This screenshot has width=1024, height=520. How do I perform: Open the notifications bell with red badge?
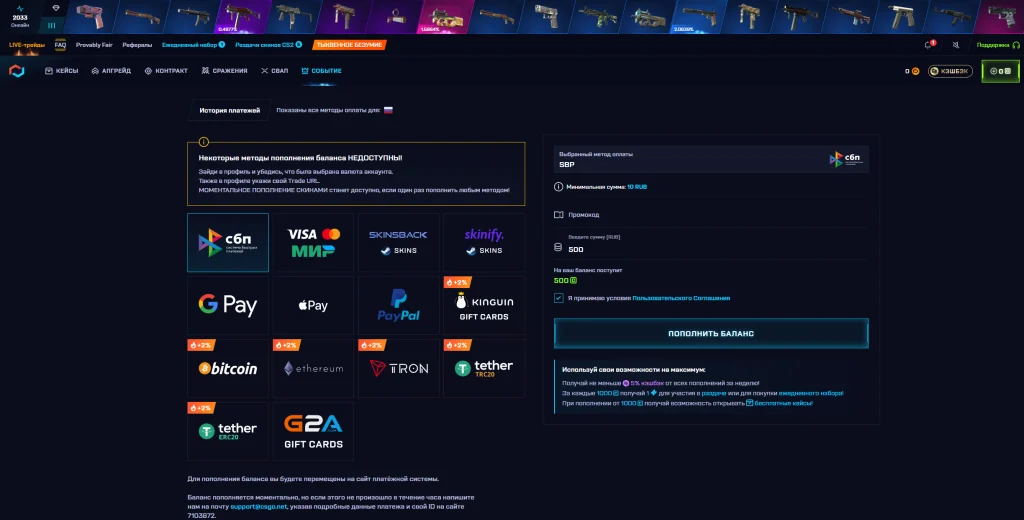click(x=928, y=45)
